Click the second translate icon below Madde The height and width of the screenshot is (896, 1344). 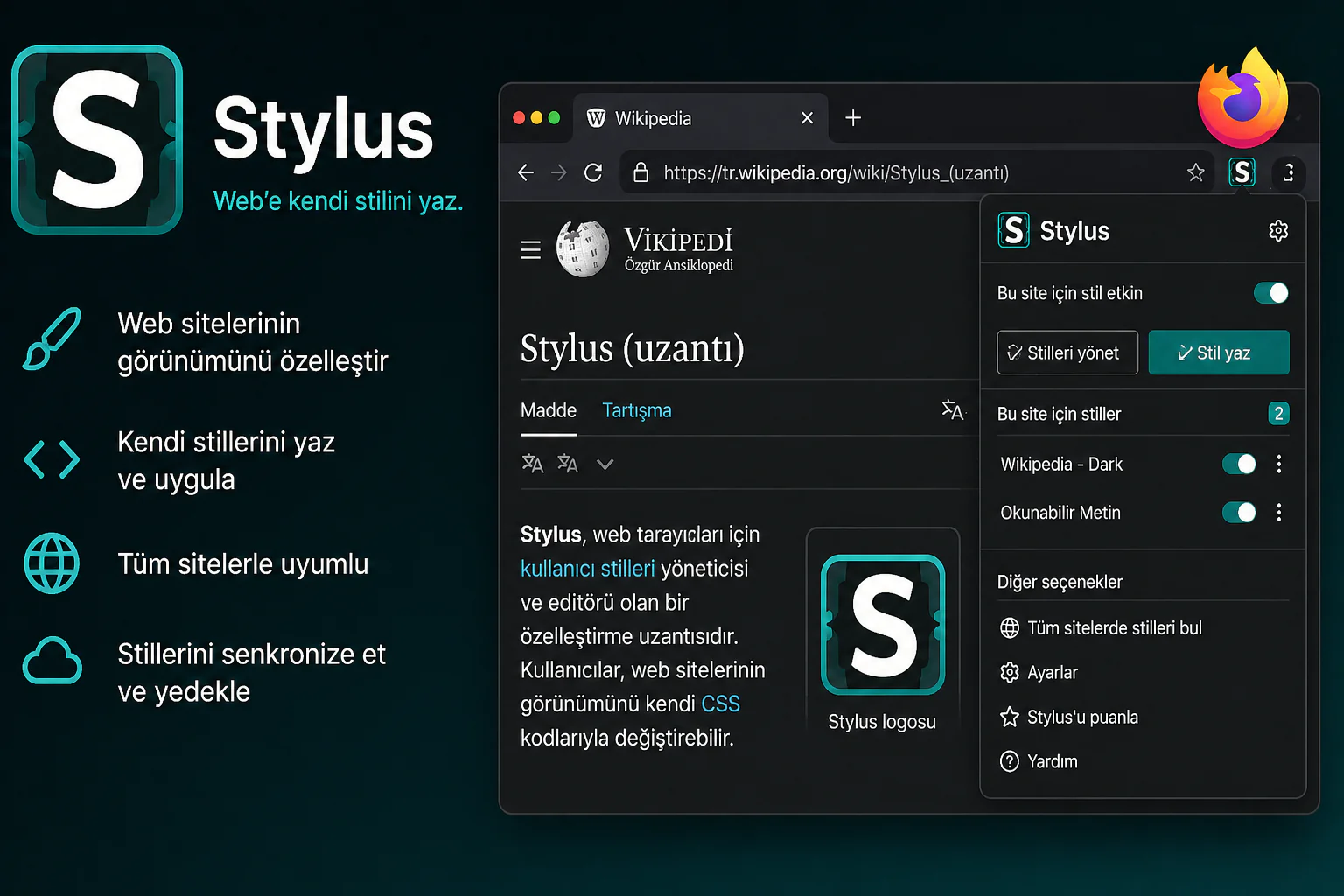(568, 464)
